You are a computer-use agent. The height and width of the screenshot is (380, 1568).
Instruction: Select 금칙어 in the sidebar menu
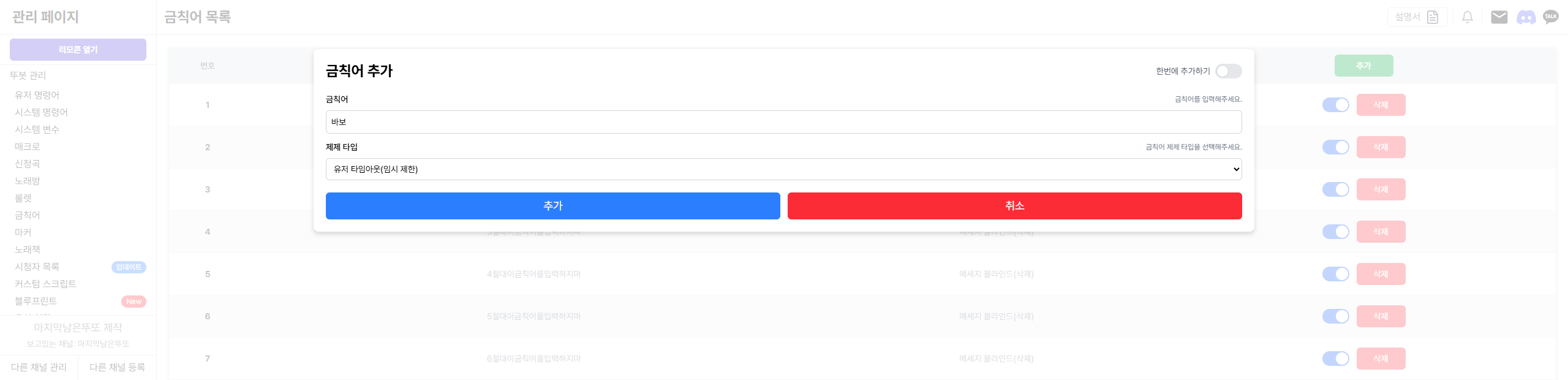(28, 215)
